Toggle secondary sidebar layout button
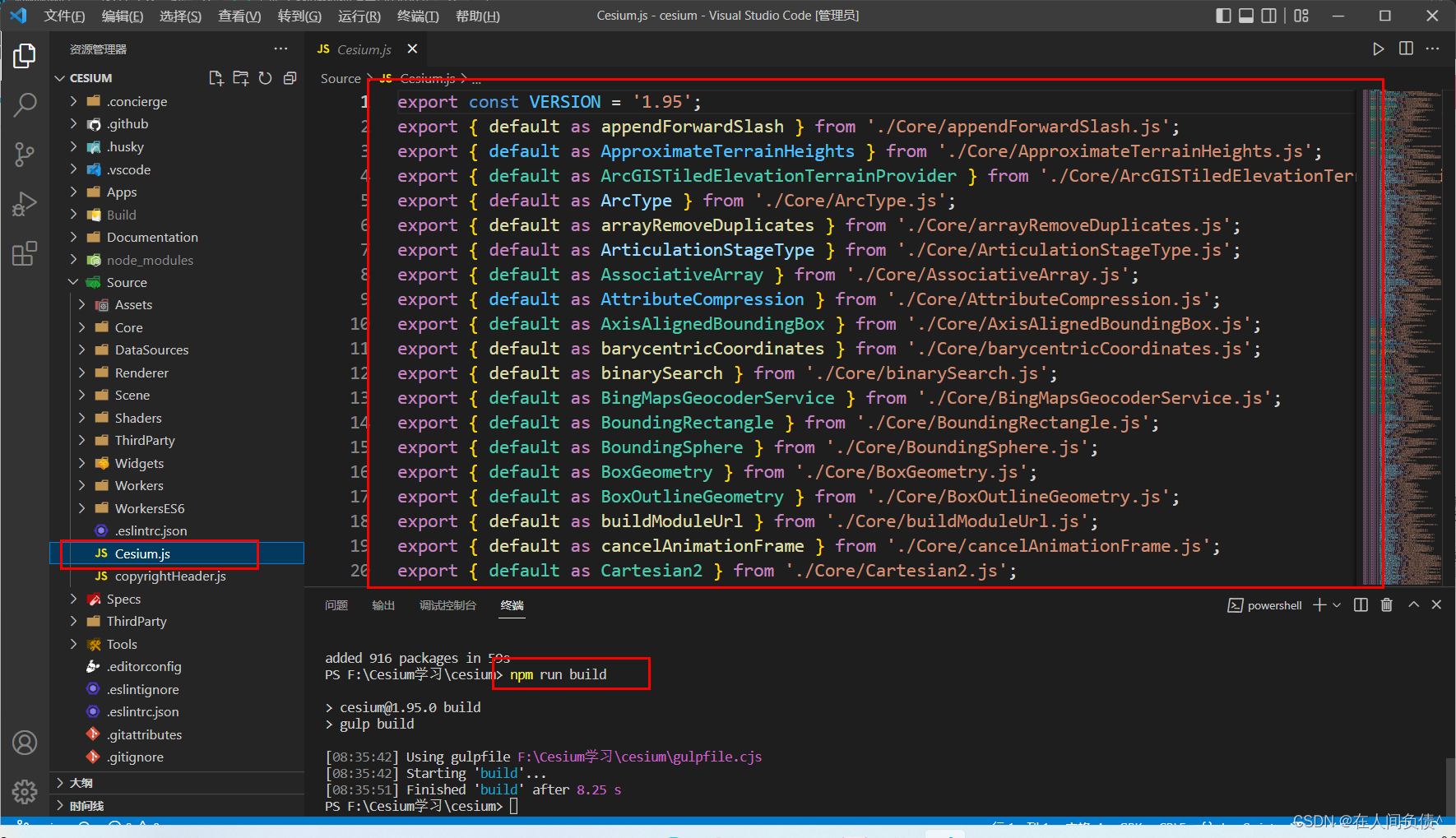 pyautogui.click(x=1269, y=16)
